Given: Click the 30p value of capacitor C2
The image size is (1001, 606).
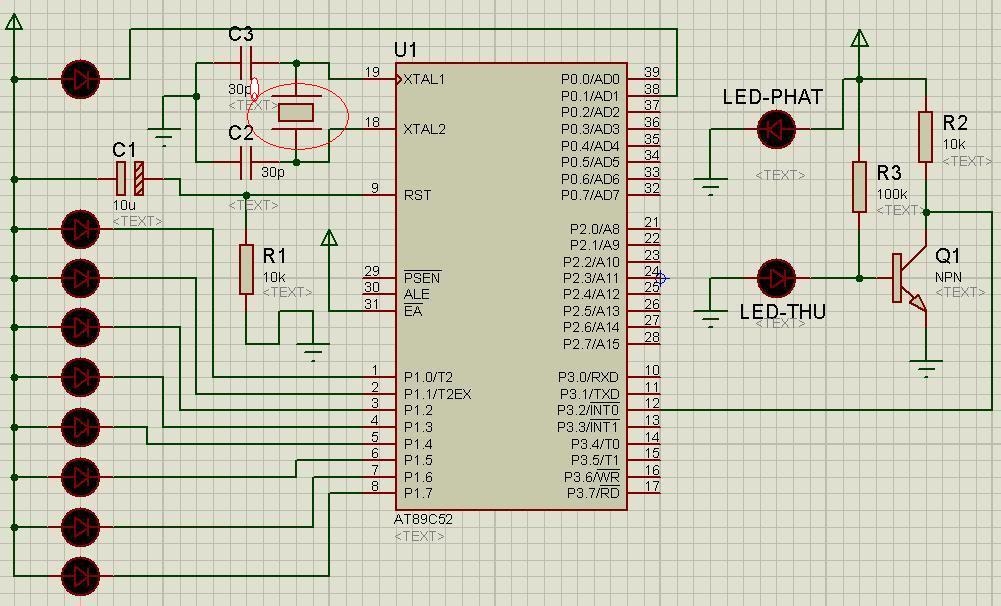Looking at the screenshot, I should pos(273,172).
